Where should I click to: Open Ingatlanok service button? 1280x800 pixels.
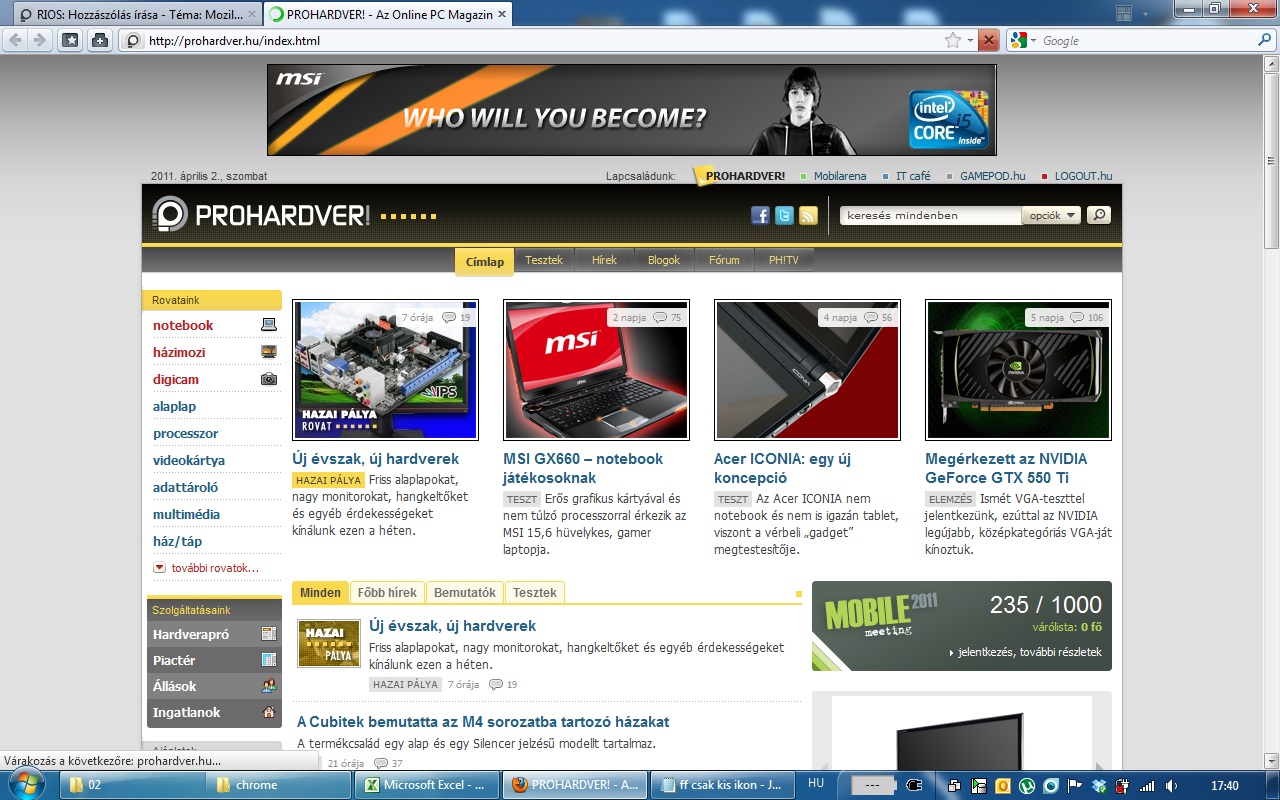point(214,712)
